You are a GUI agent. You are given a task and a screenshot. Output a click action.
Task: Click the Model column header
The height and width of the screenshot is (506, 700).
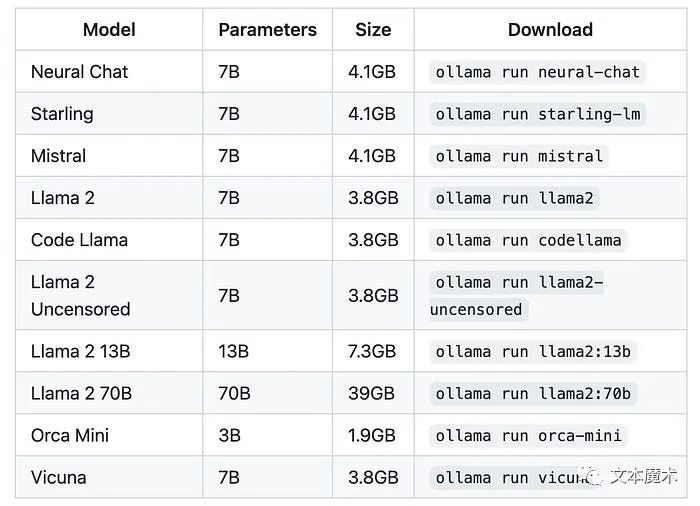(109, 29)
